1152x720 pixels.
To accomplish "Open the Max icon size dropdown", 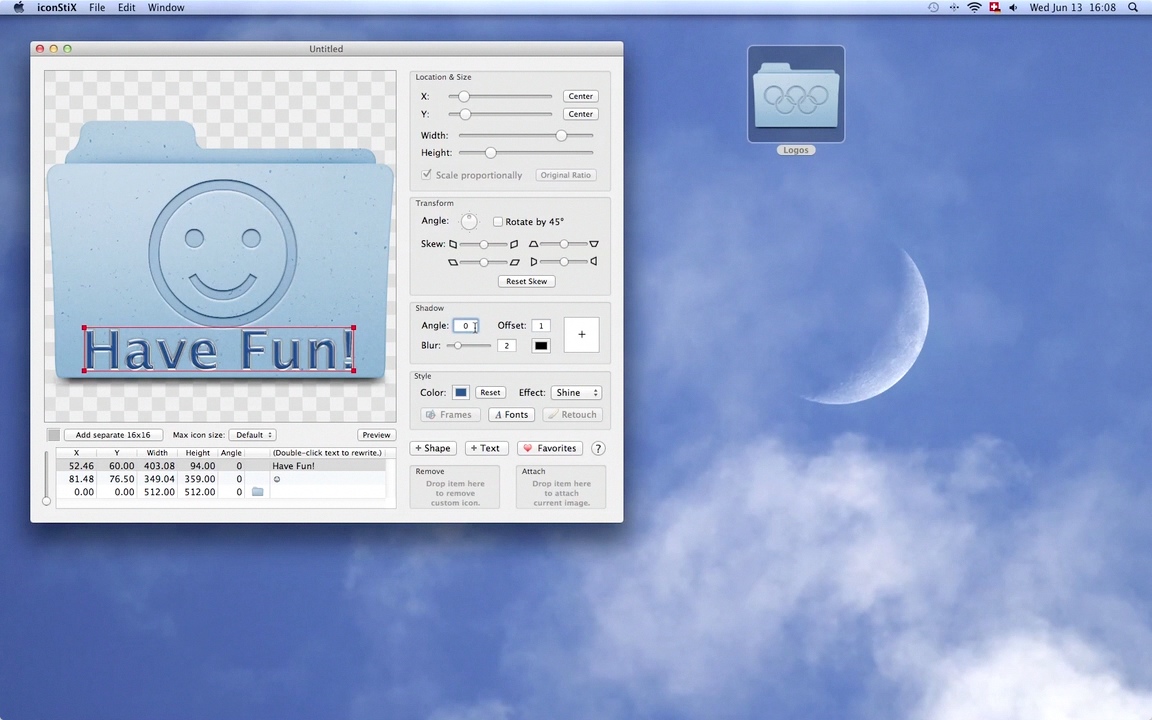I will click(252, 435).
